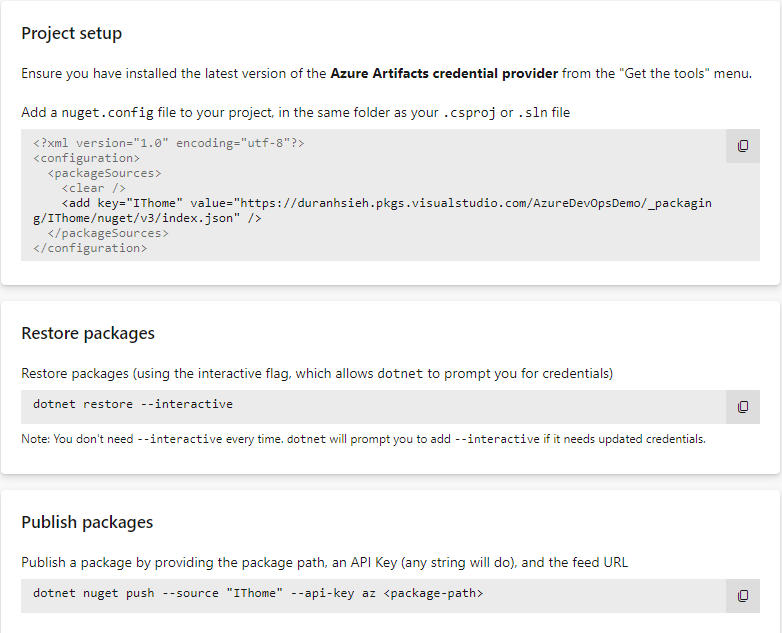782x633 pixels.
Task: Copy the dotnet nuget push command
Action: click(743, 596)
